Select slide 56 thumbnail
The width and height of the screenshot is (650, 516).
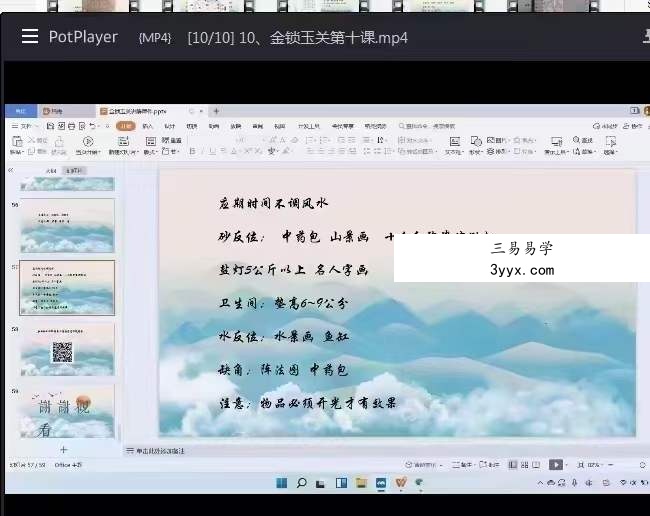[67, 225]
